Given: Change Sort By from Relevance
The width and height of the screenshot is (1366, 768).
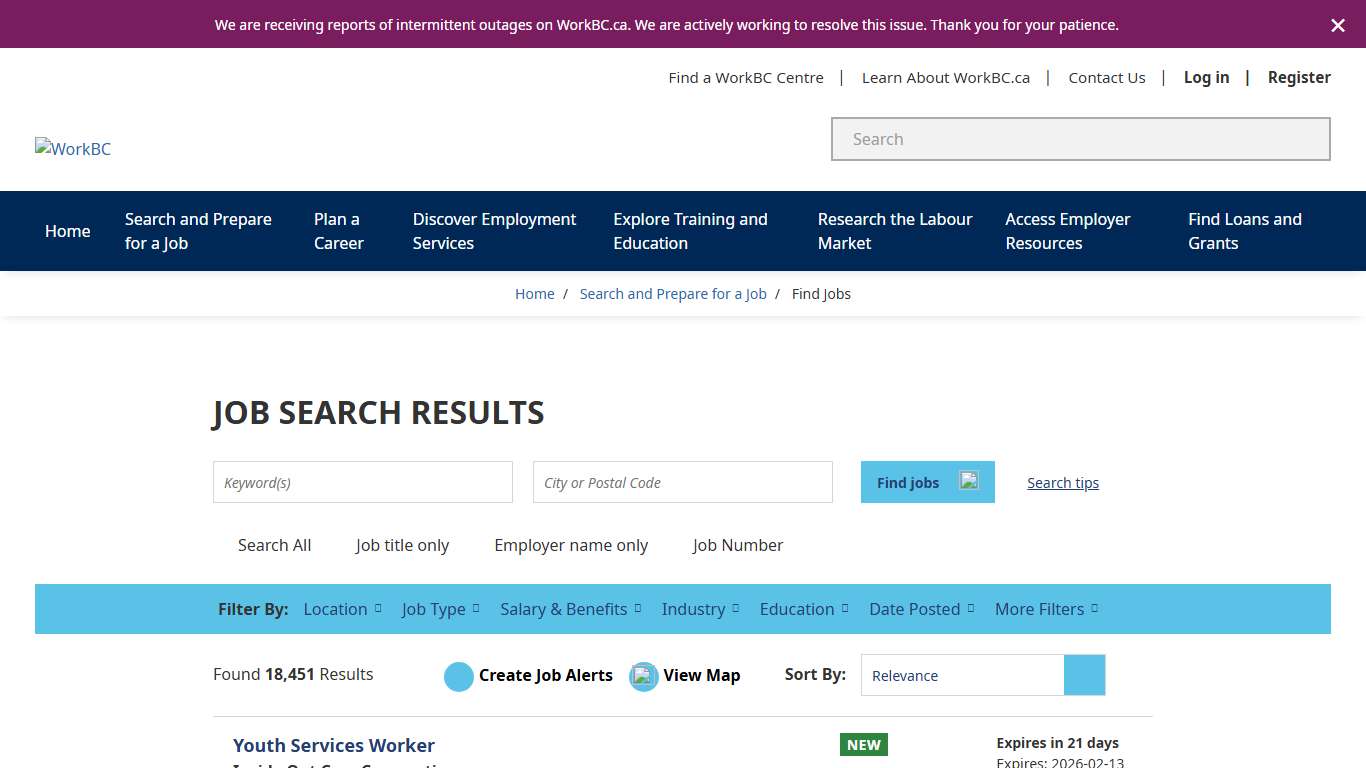Looking at the screenshot, I should coord(961,675).
